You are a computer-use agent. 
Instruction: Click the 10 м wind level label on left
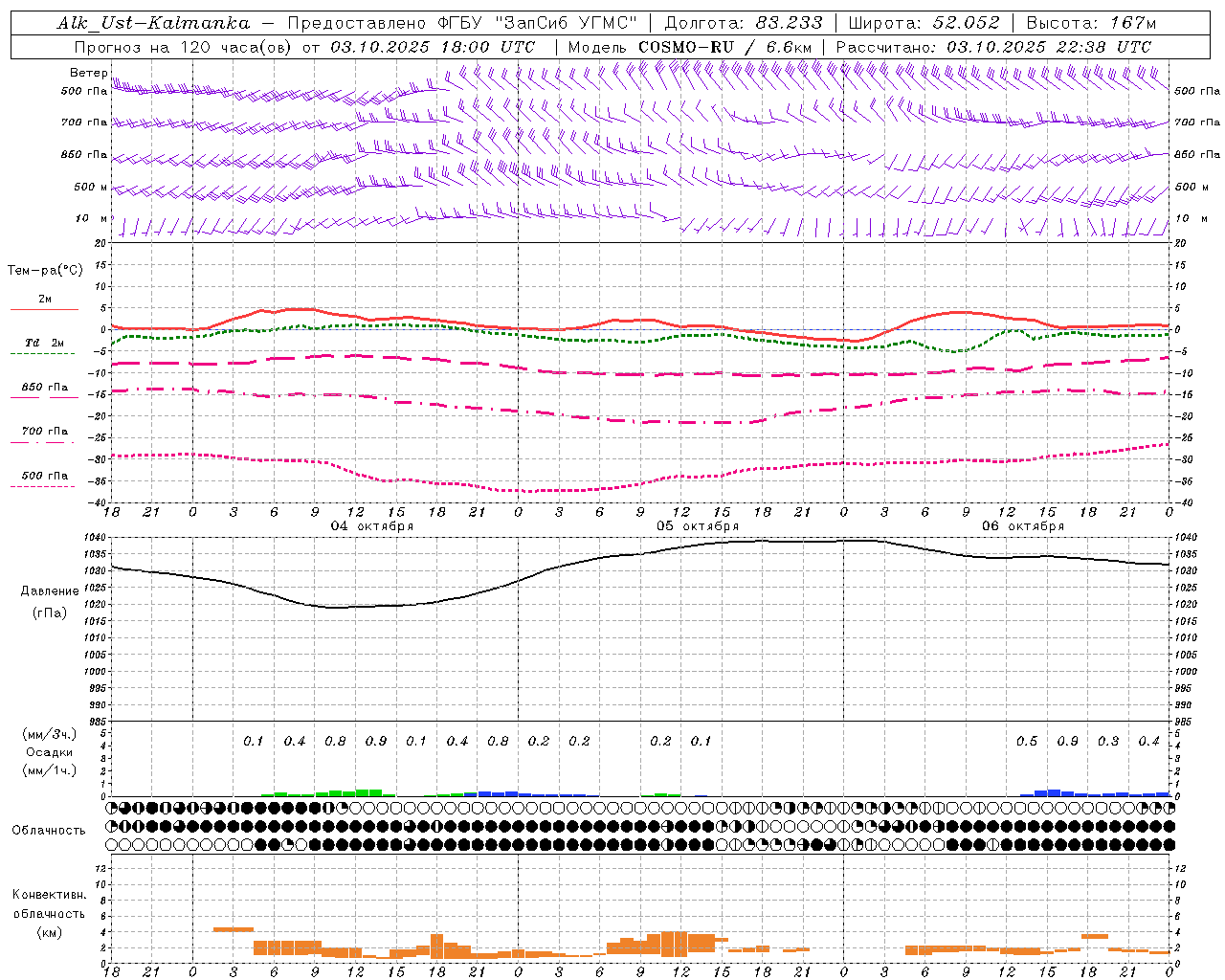pyautogui.click(x=93, y=219)
